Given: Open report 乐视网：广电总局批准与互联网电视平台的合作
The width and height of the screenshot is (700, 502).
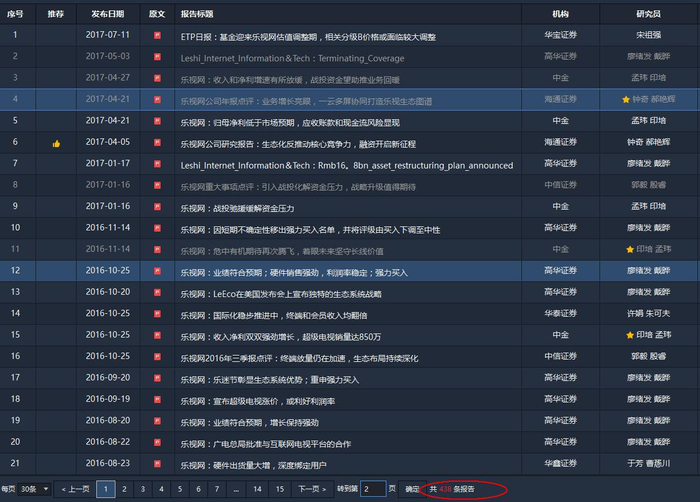Looking at the screenshot, I should tap(266, 444).
